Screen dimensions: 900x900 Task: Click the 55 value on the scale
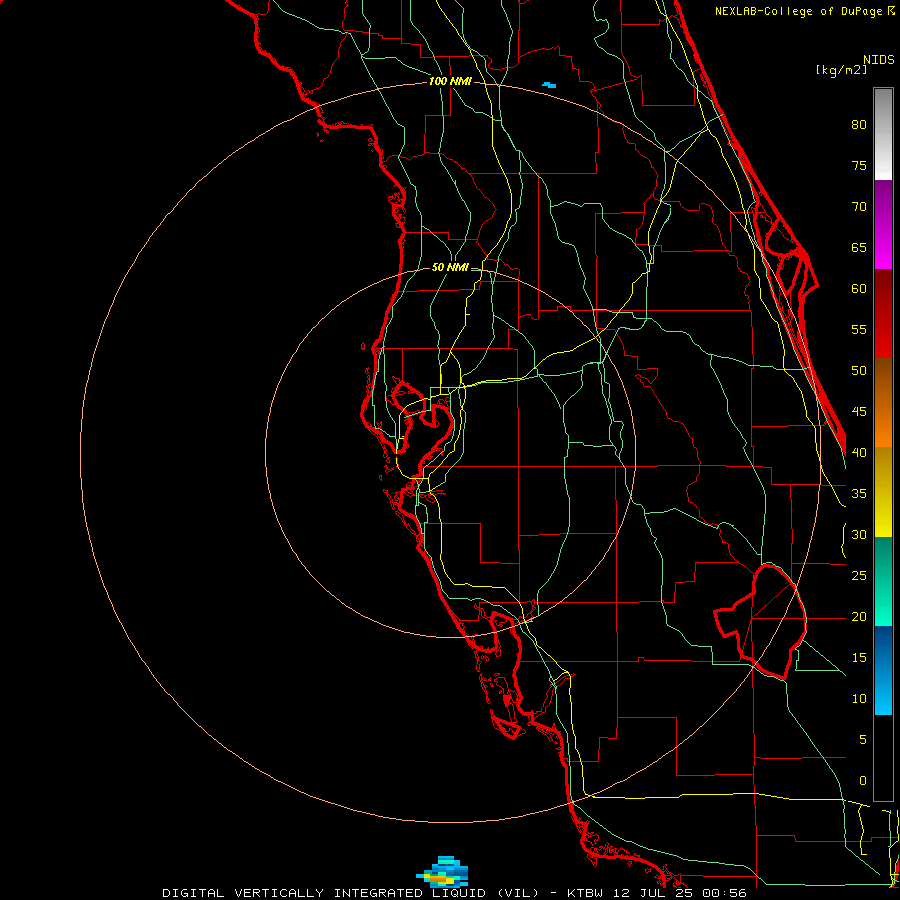click(859, 329)
